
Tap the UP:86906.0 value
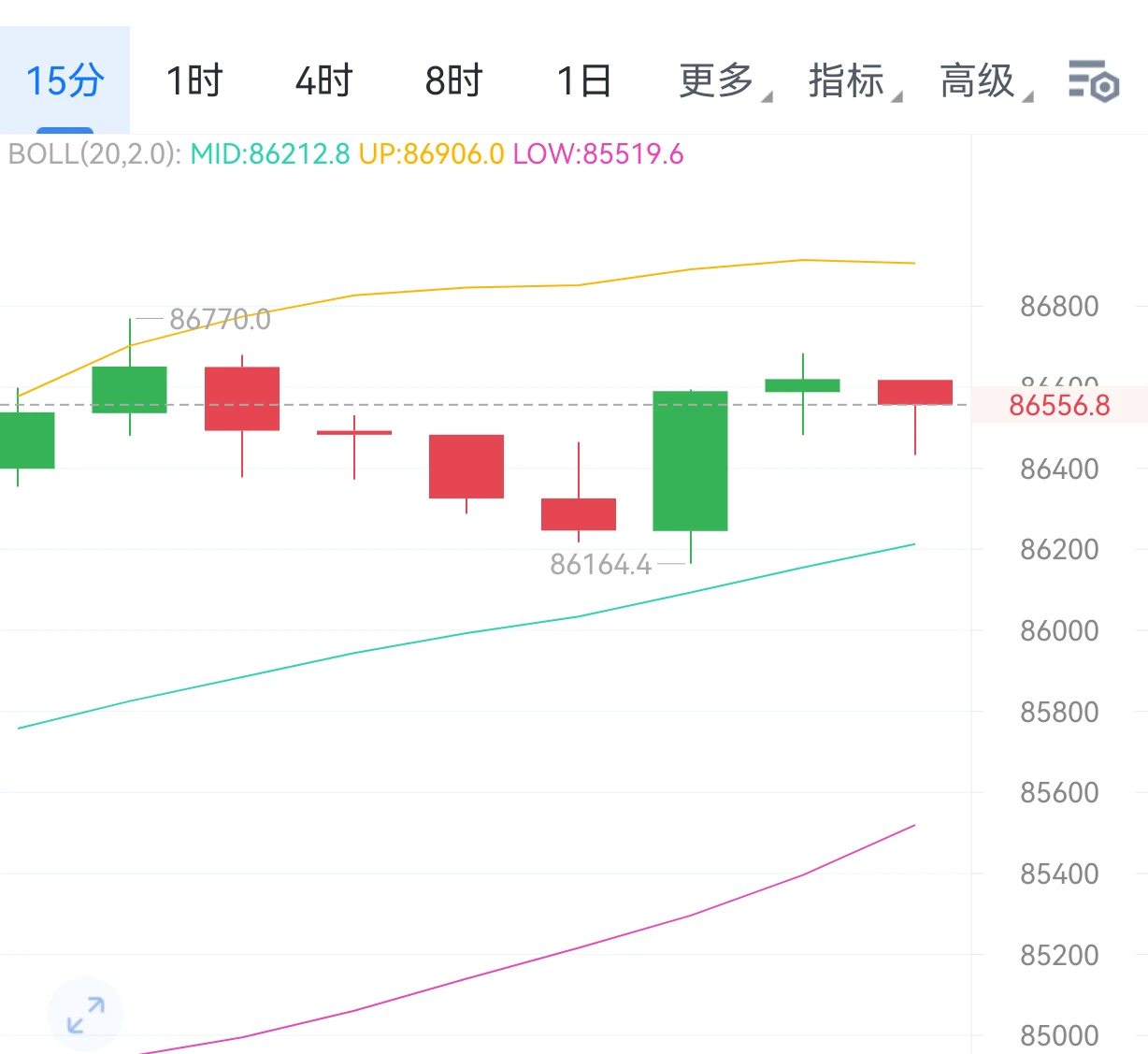431,153
